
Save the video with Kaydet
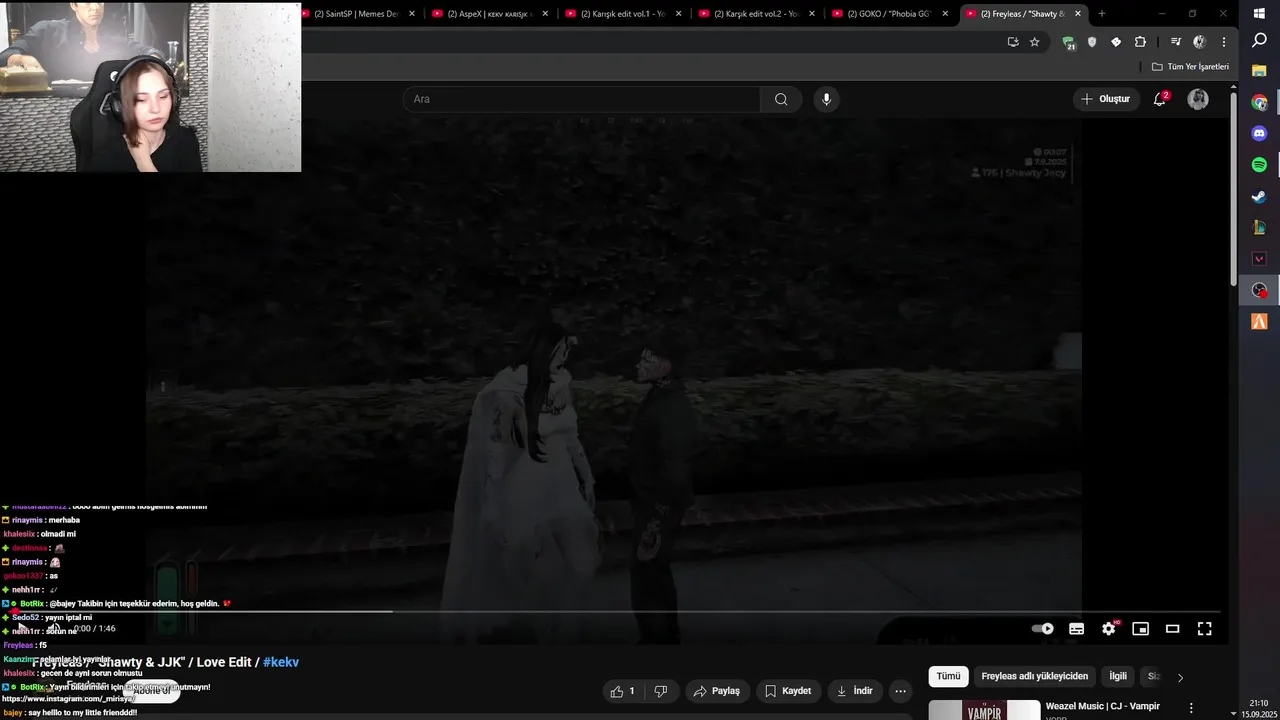[x=788, y=691]
